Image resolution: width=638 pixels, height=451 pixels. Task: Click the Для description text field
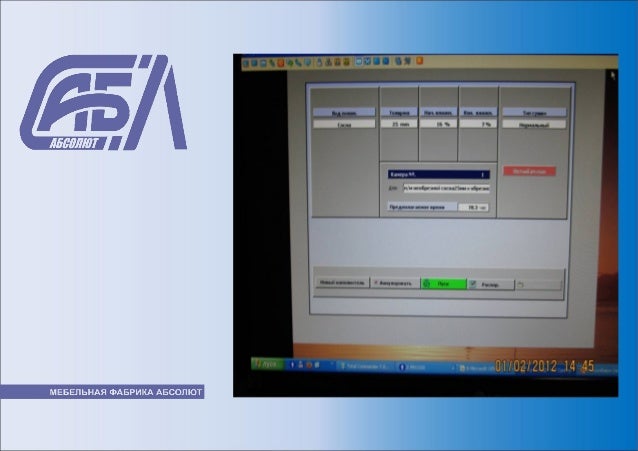click(446, 188)
